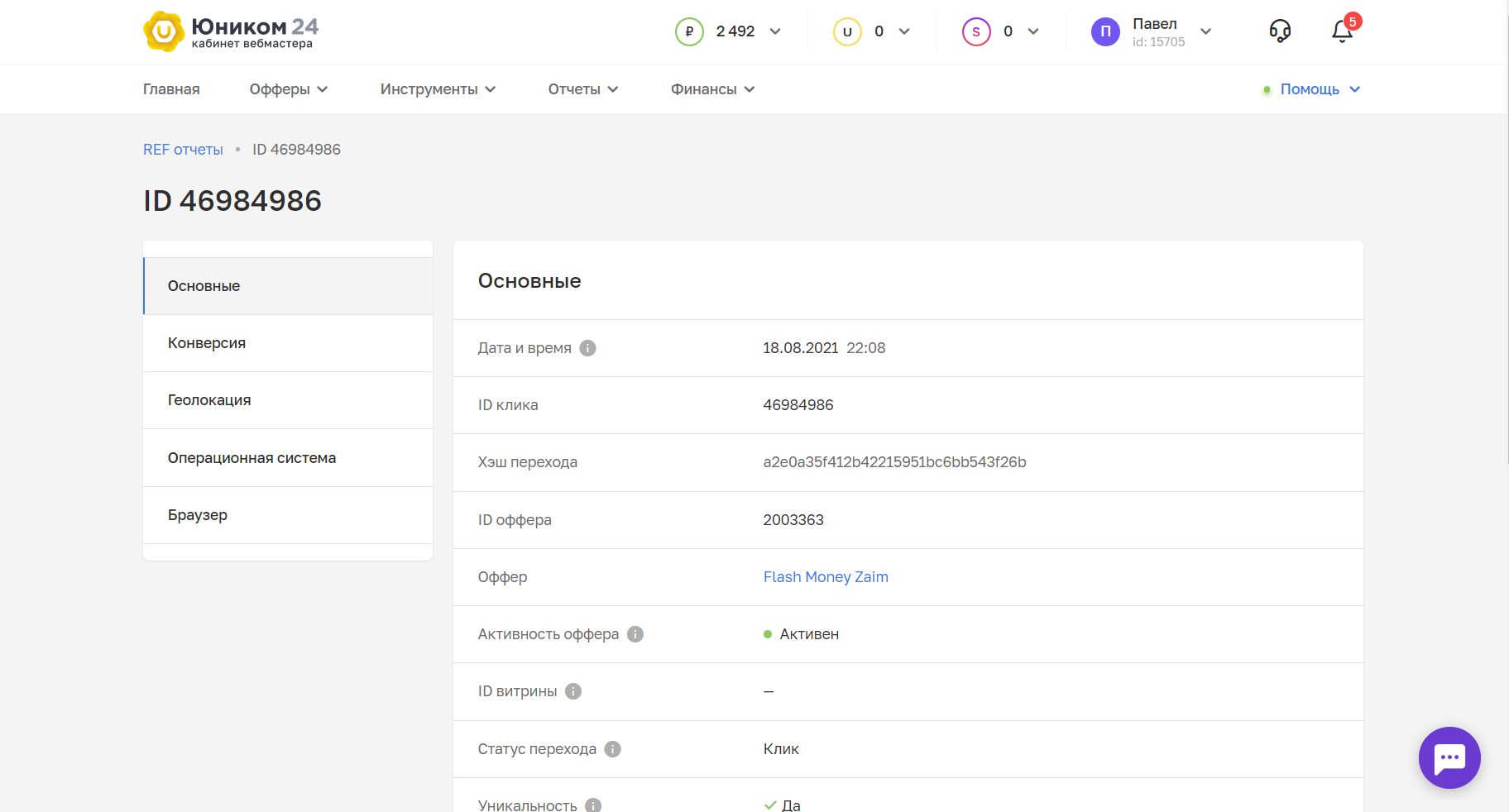Click the id: 15705 user text
The width and height of the screenshot is (1509, 812).
(1158, 42)
